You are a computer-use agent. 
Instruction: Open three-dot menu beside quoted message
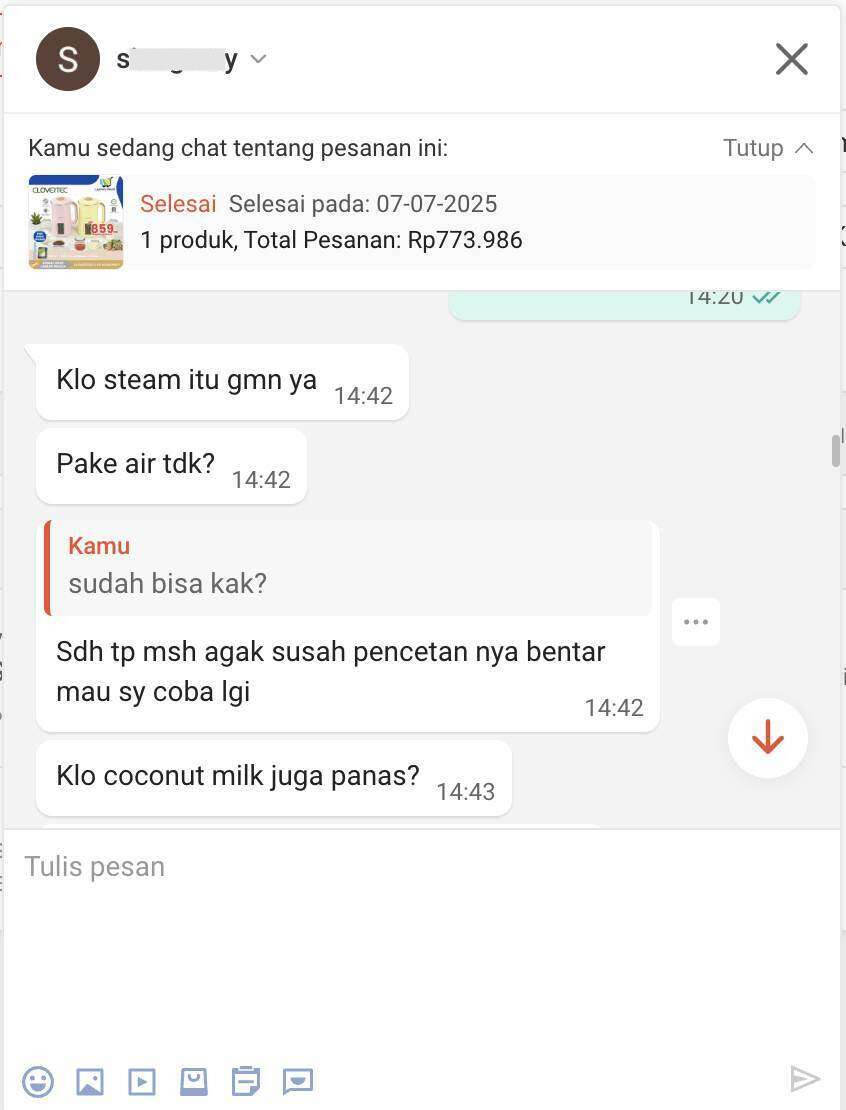696,622
